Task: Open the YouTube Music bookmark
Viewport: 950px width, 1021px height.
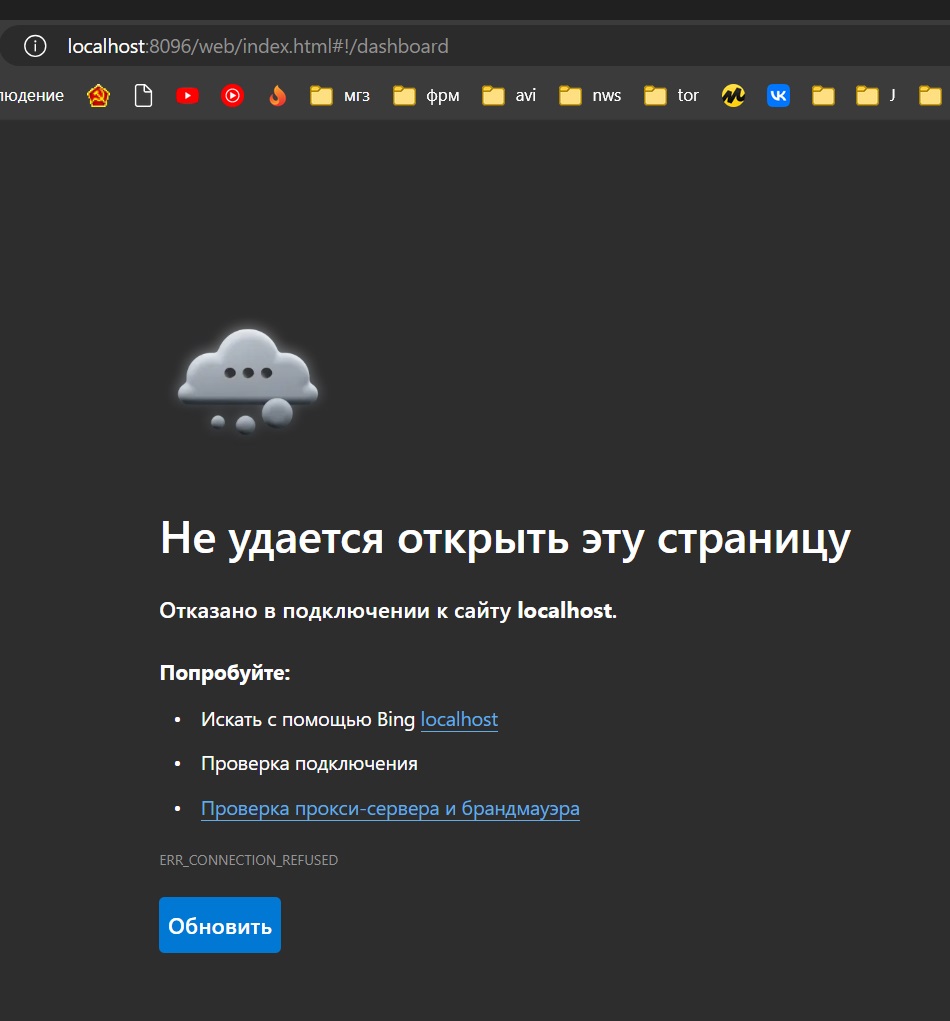Action: click(x=232, y=96)
